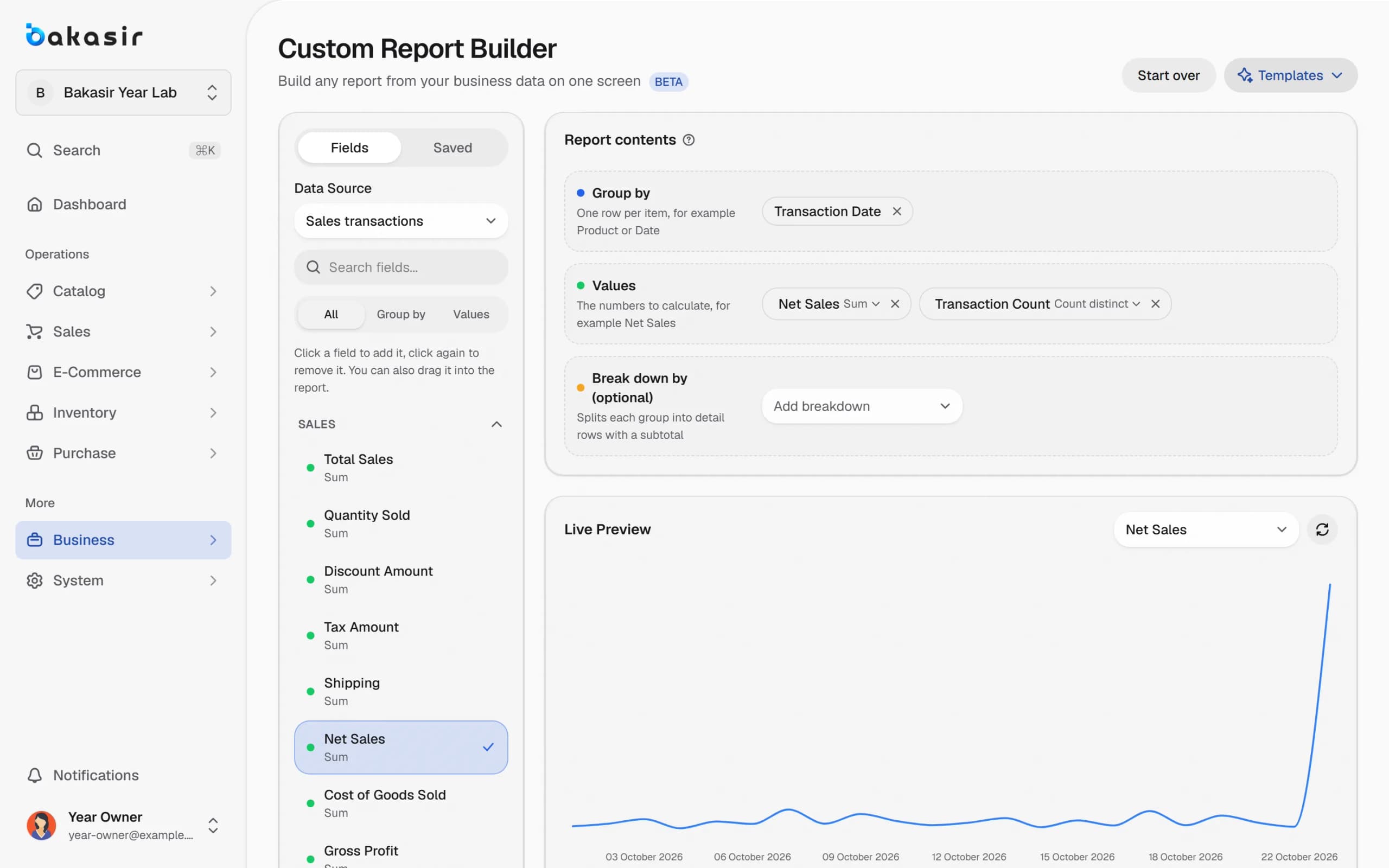Image resolution: width=1389 pixels, height=868 pixels.
Task: Add the Cost of Goods Sold field
Action: [x=400, y=803]
